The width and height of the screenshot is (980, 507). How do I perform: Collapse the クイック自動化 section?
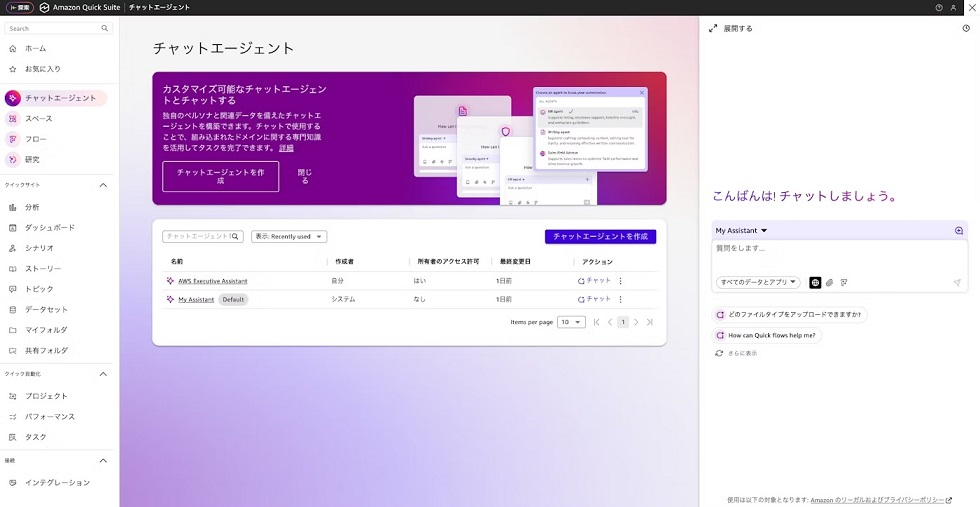[x=103, y=374]
